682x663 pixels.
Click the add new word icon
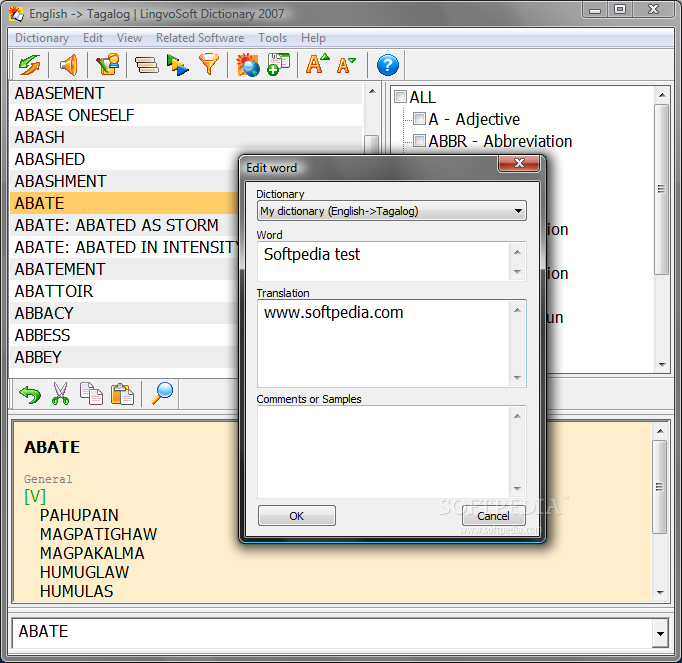(x=278, y=65)
